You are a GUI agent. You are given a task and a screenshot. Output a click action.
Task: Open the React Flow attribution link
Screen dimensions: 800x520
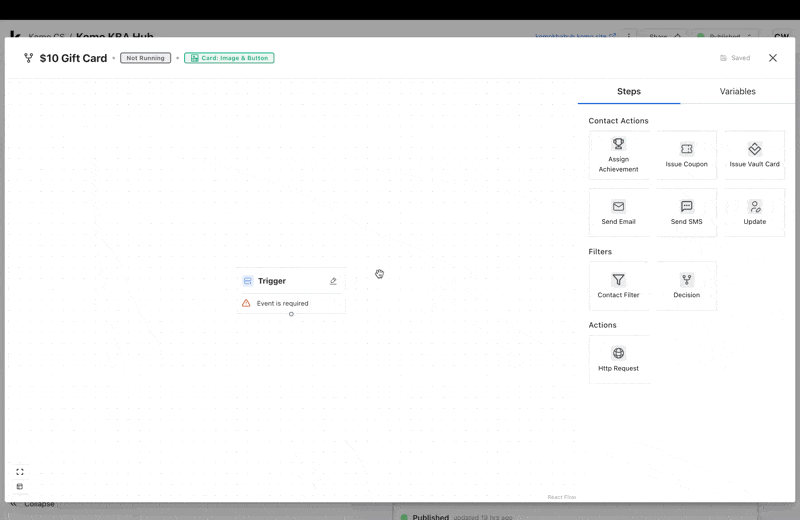pyautogui.click(x=561, y=497)
